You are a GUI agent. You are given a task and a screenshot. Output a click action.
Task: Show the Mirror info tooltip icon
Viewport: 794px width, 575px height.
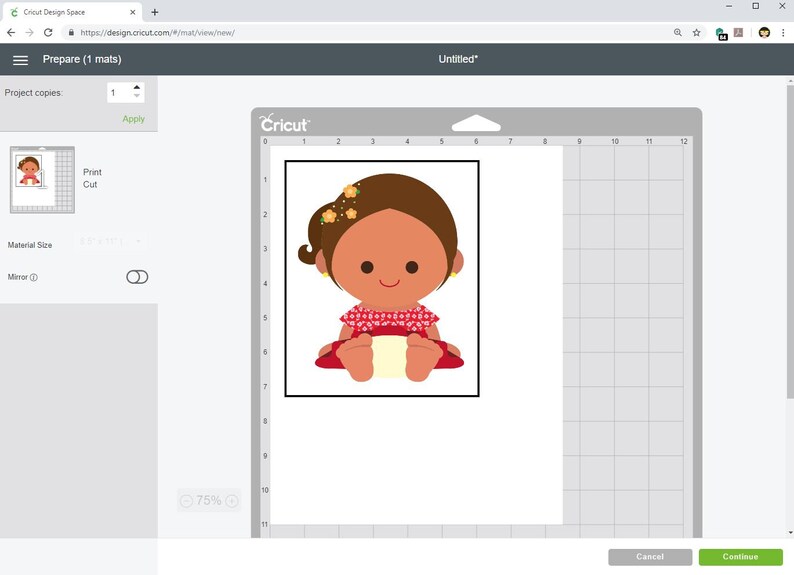point(34,277)
